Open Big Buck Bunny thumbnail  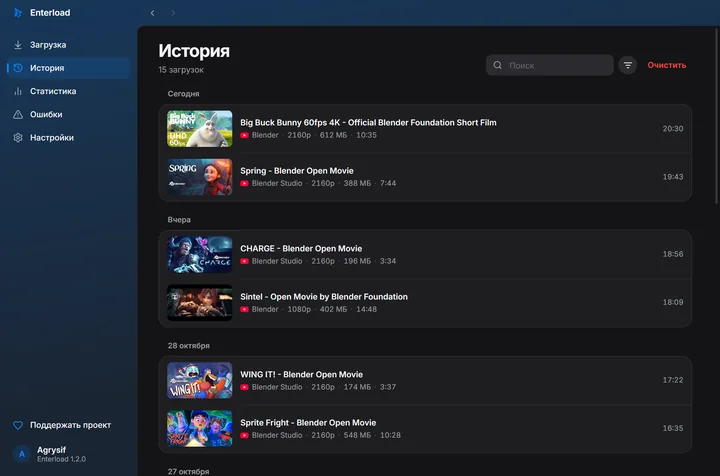tap(200, 129)
